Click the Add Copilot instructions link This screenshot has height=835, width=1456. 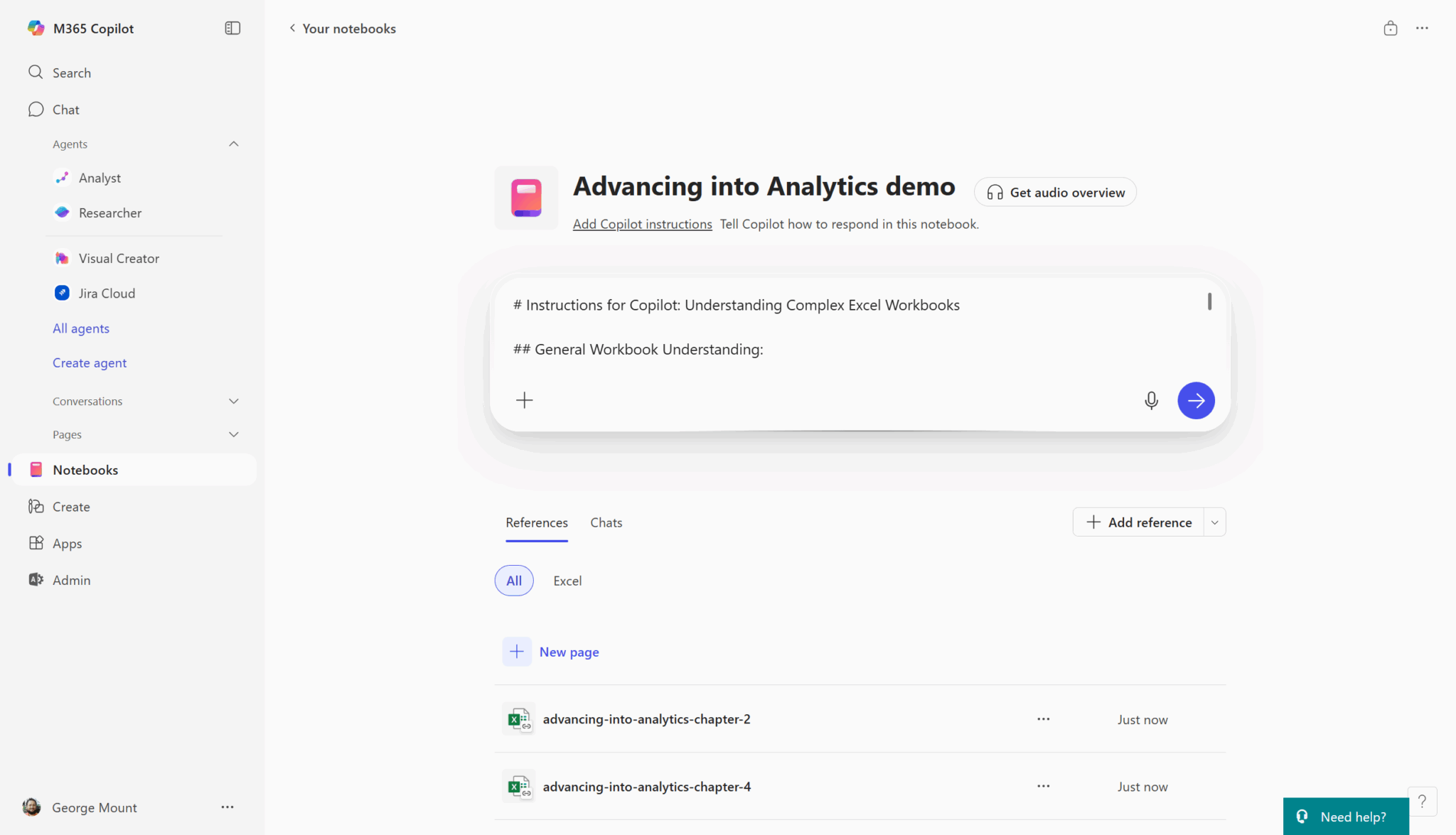[642, 224]
